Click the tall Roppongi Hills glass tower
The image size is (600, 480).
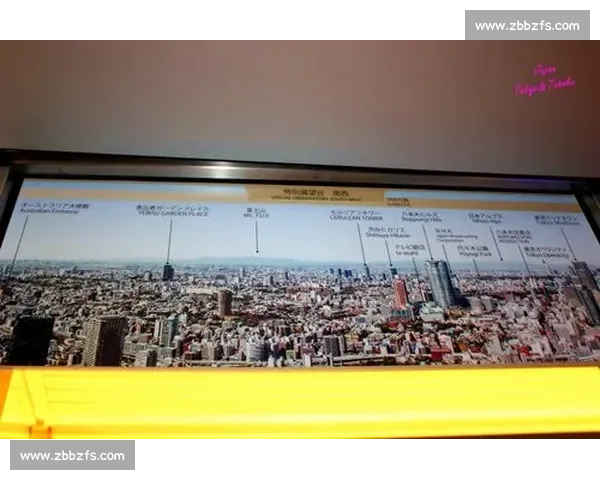point(441,283)
